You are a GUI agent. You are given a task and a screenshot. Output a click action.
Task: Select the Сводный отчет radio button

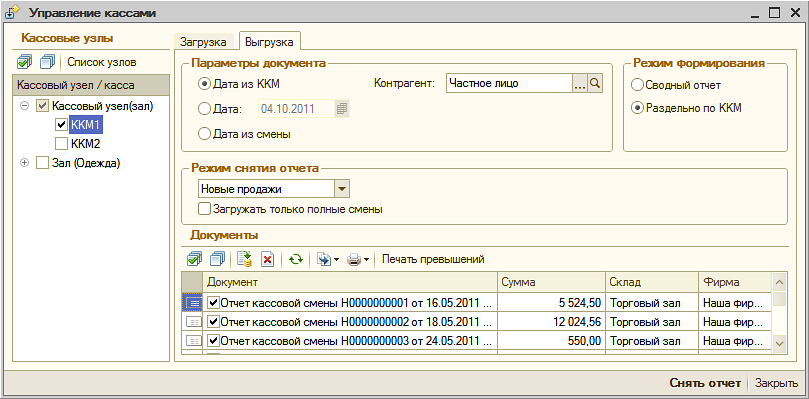click(x=638, y=85)
